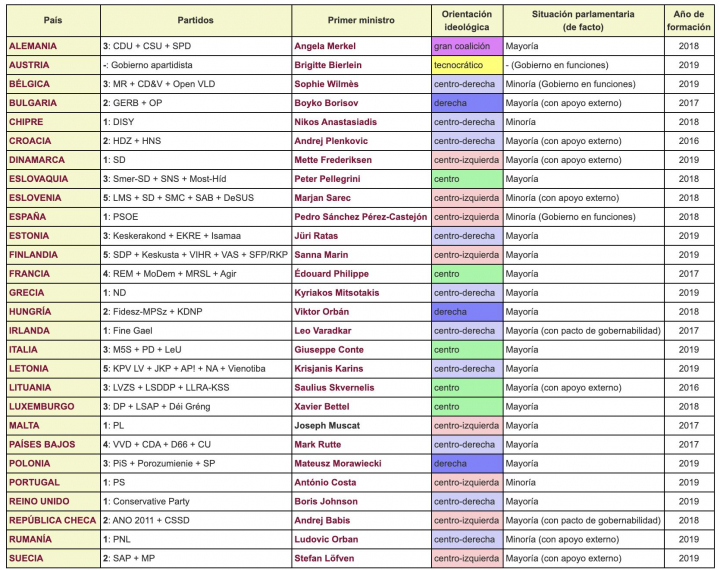The height and width of the screenshot is (570, 720).
Task: Select the SUECIA country link
Action: [x=26, y=558]
